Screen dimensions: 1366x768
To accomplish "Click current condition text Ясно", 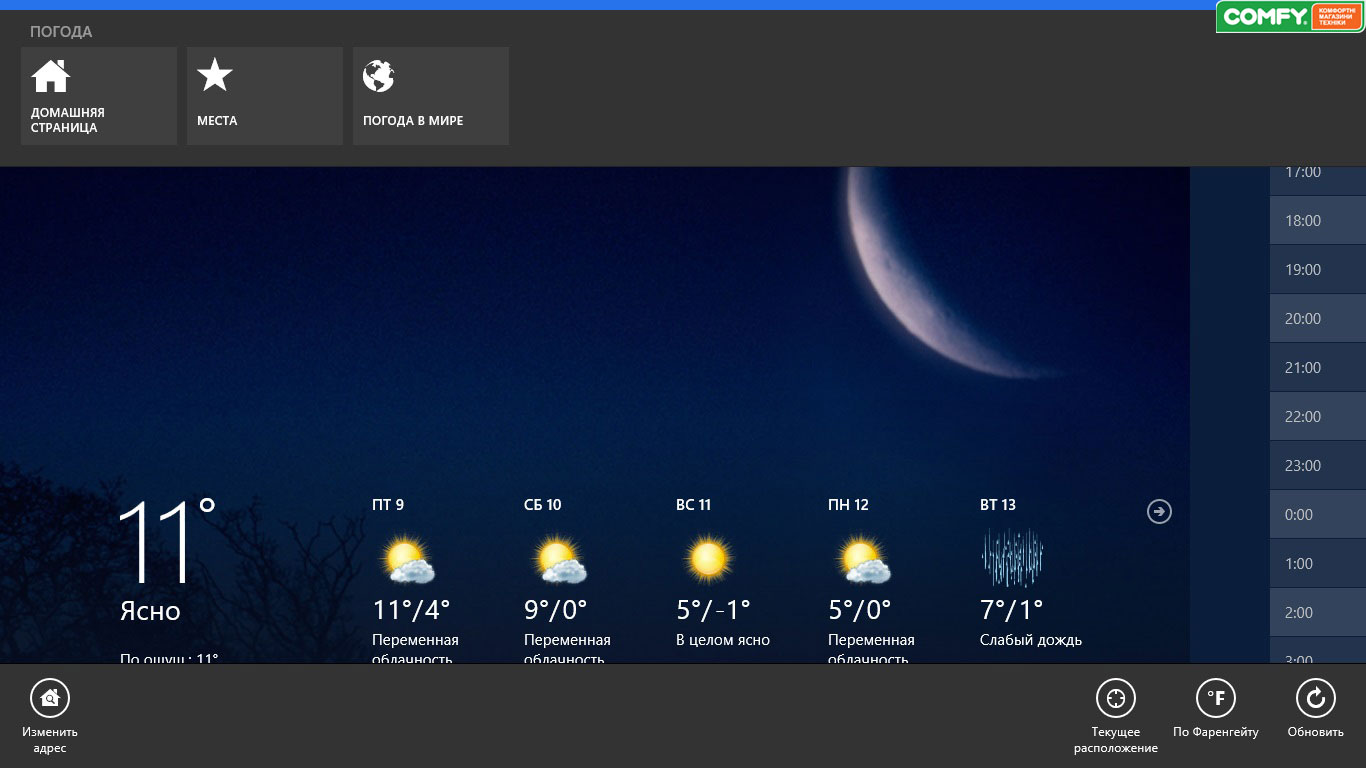I will 150,611.
